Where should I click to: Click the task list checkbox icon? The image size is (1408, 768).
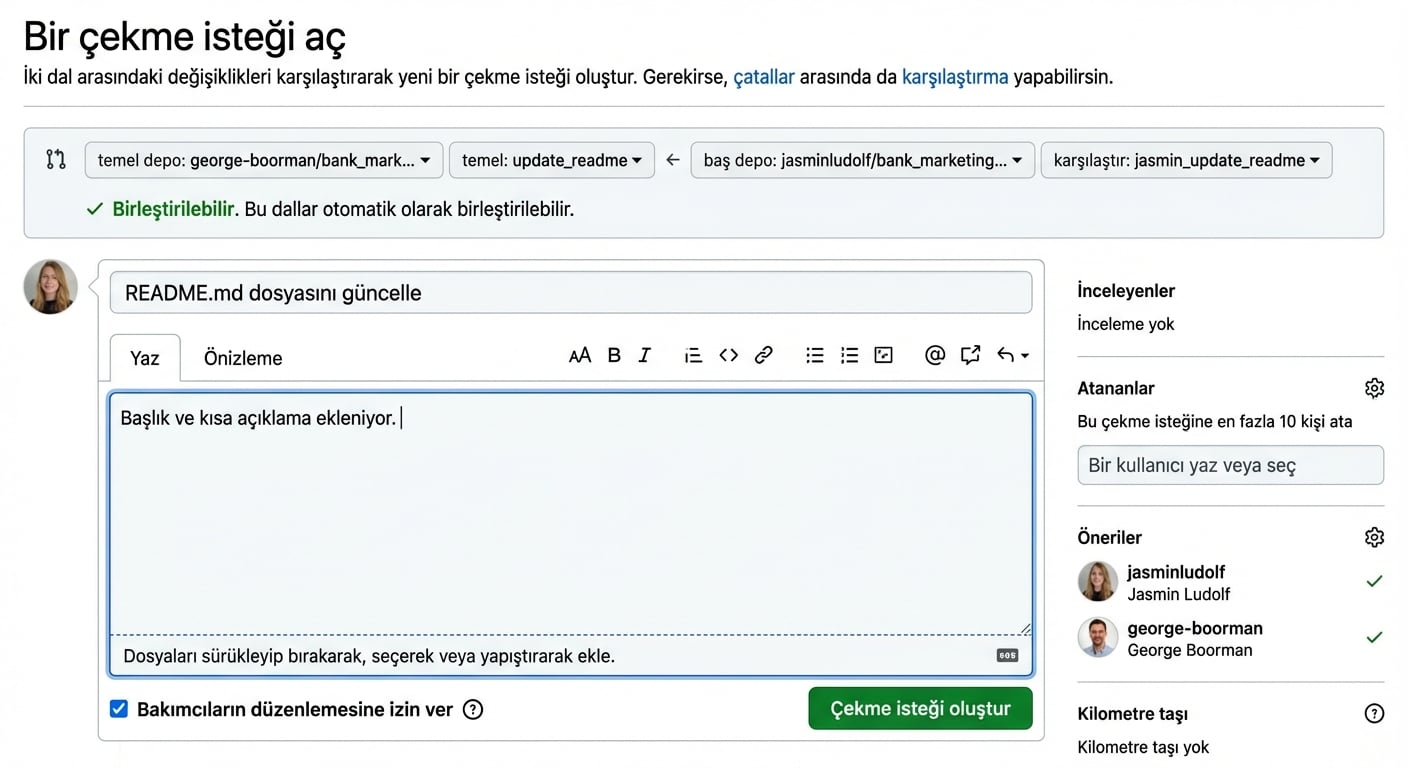pyautogui.click(x=883, y=355)
